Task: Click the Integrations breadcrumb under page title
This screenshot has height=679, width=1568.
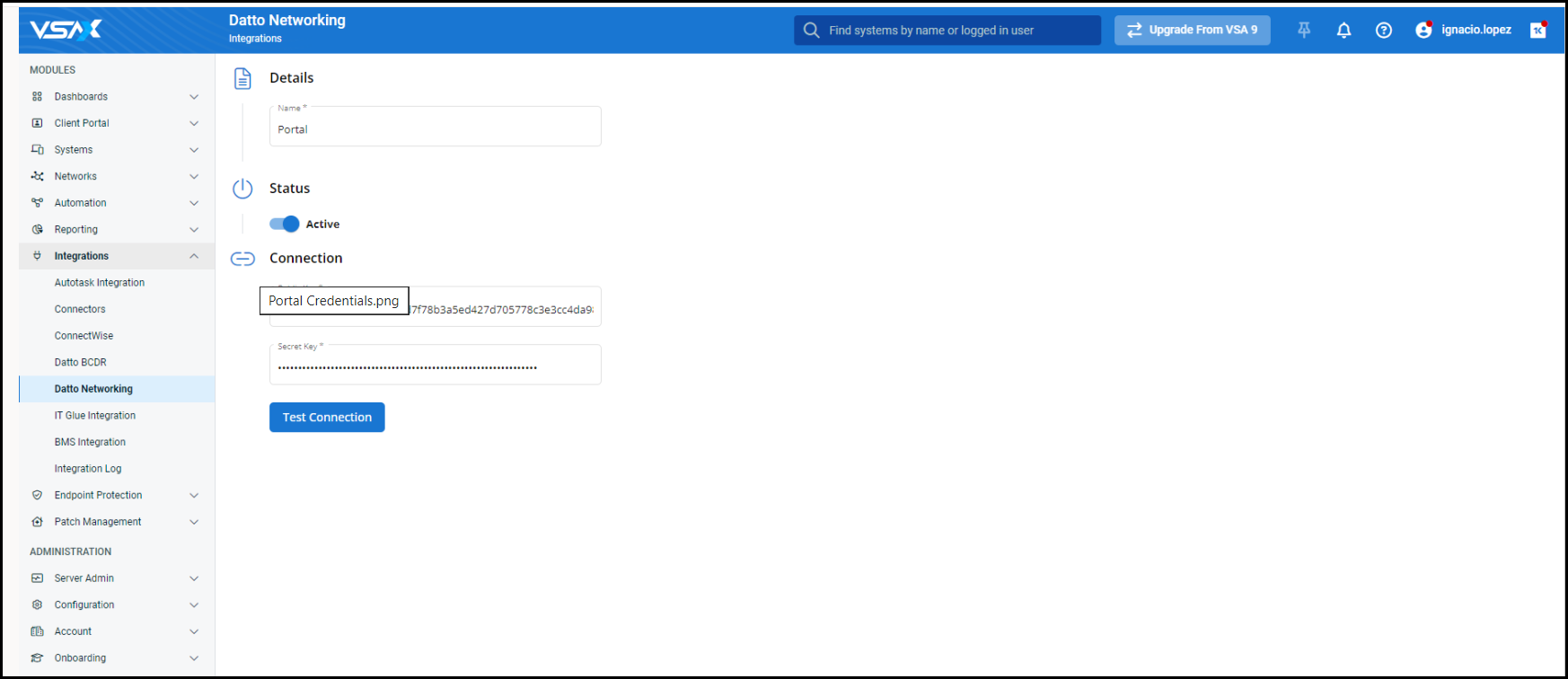Action: [255, 39]
